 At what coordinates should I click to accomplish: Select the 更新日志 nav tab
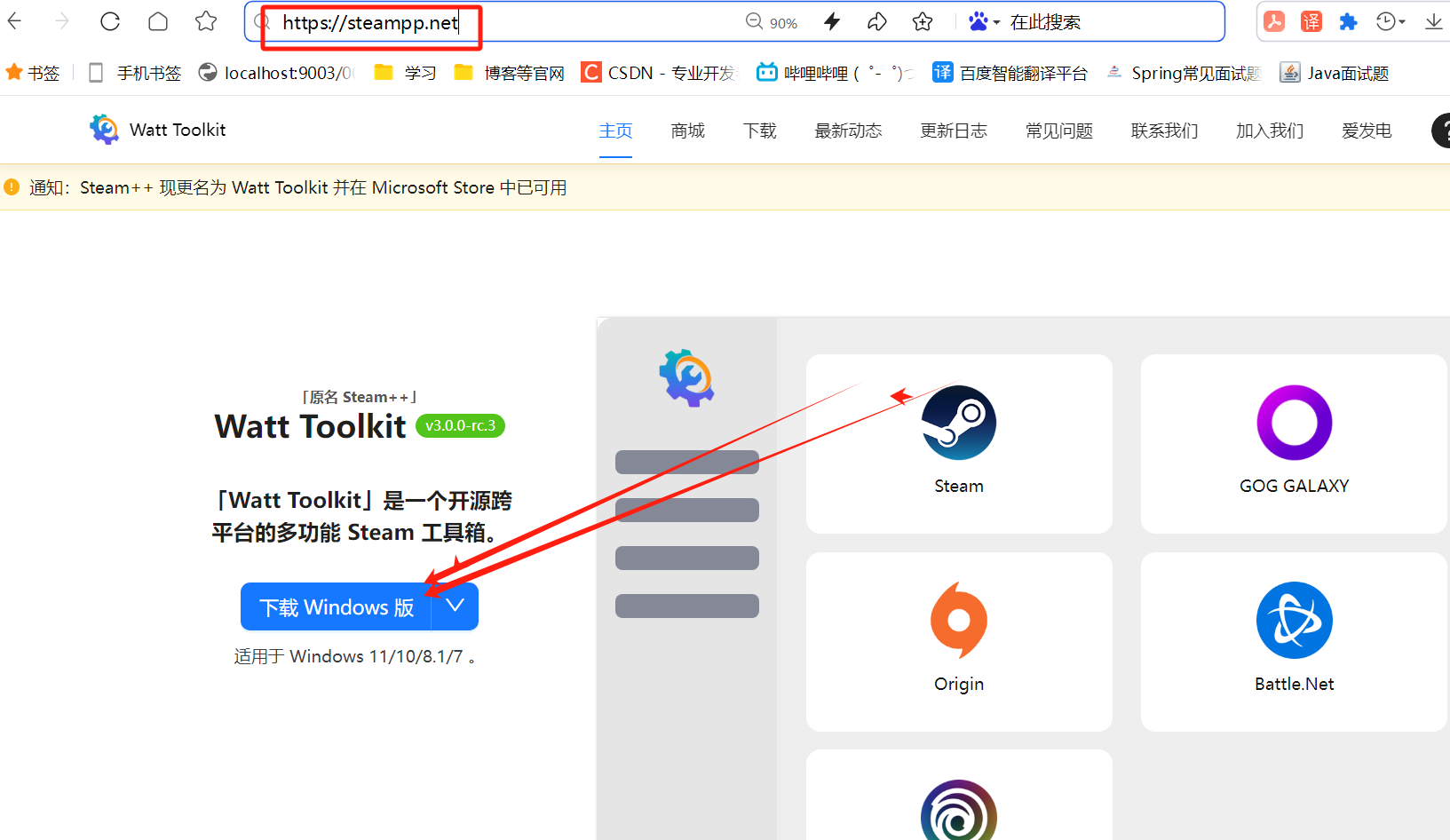coord(954,131)
